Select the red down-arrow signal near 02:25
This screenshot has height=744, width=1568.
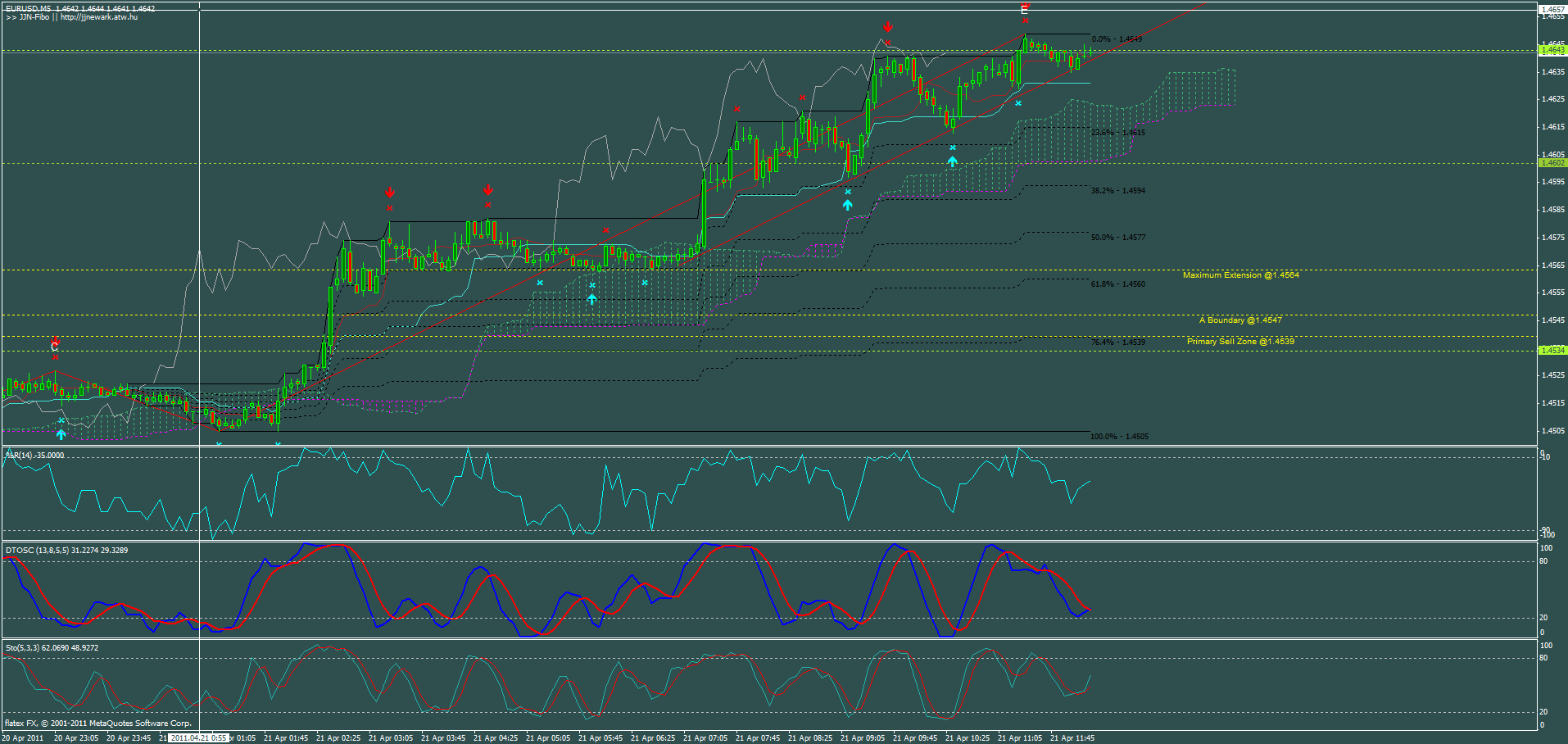[390, 193]
